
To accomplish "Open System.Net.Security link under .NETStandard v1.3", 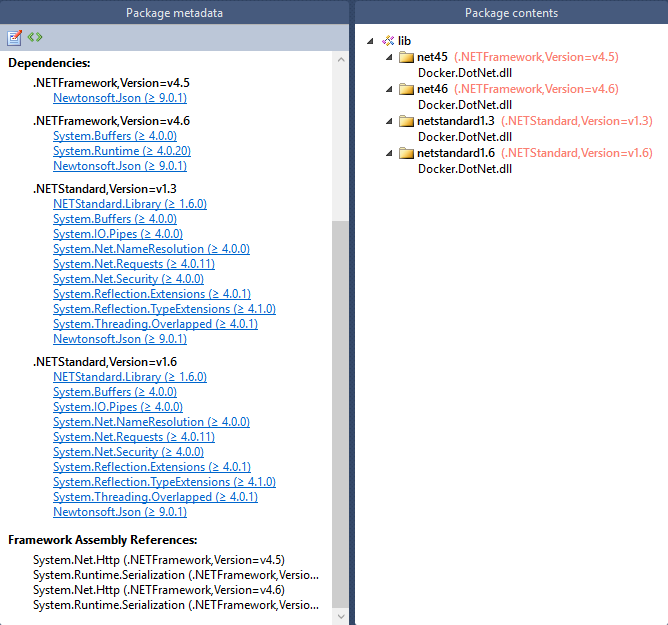I will coord(128,279).
